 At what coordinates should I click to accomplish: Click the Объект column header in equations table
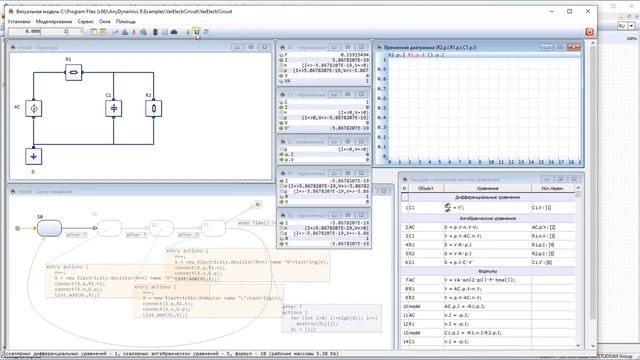[x=426, y=189]
